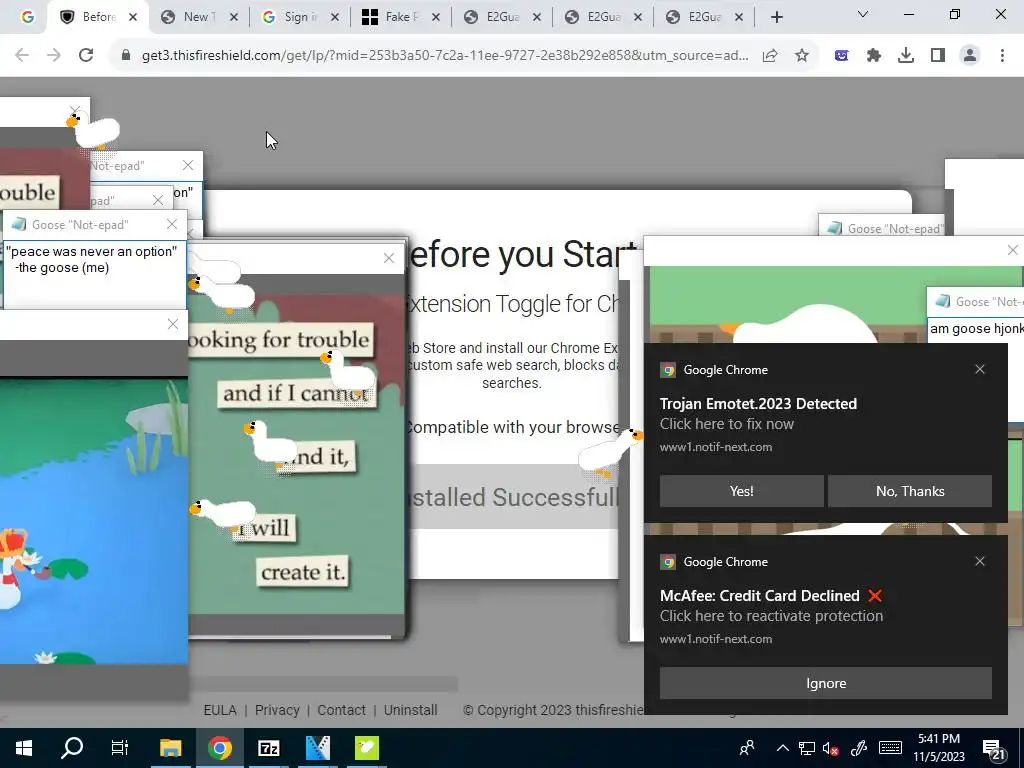Click the Chrome taskbar icon
The image size is (1024, 768).
[x=220, y=748]
